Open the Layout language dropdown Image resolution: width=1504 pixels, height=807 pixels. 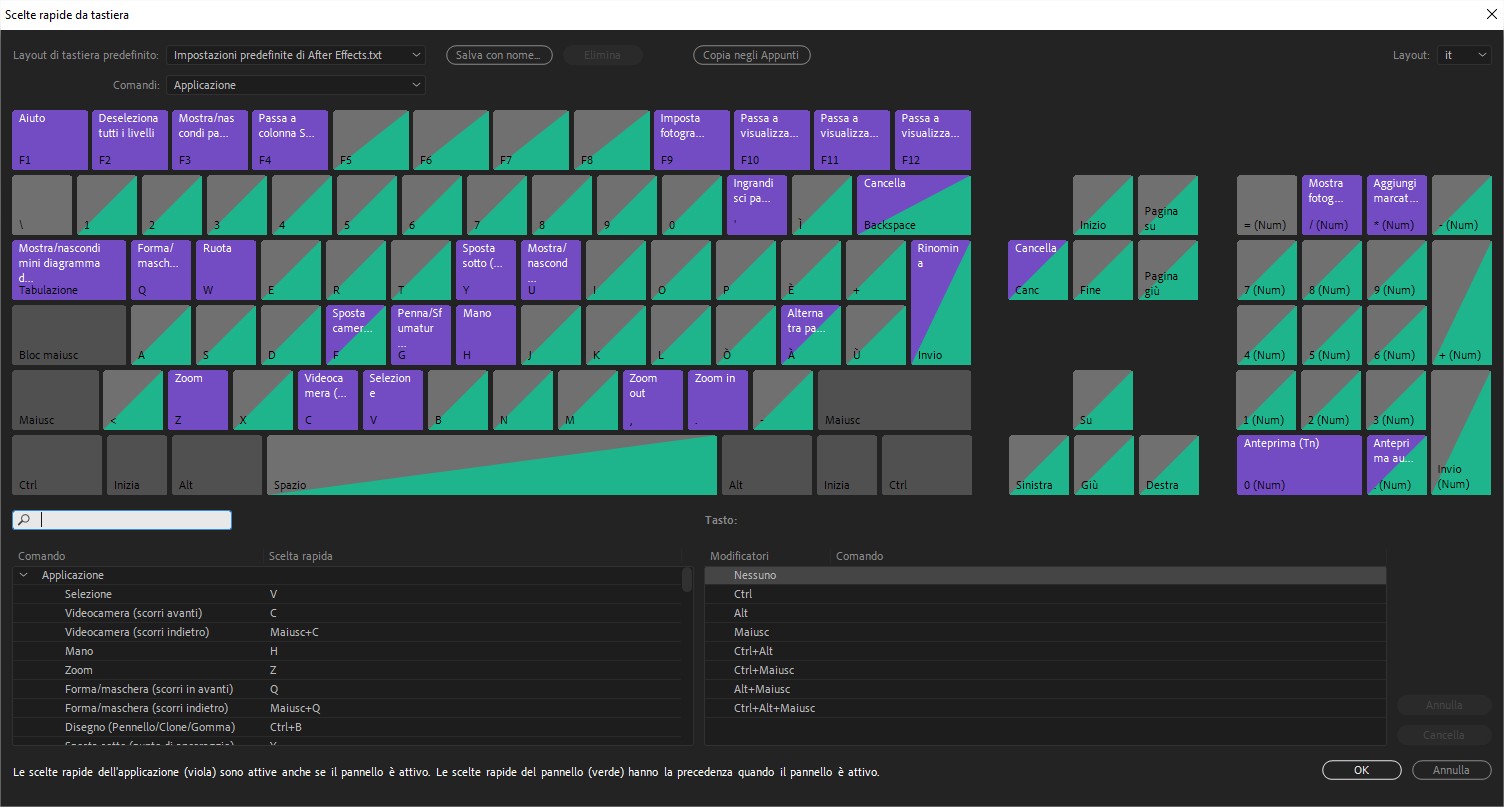1465,55
